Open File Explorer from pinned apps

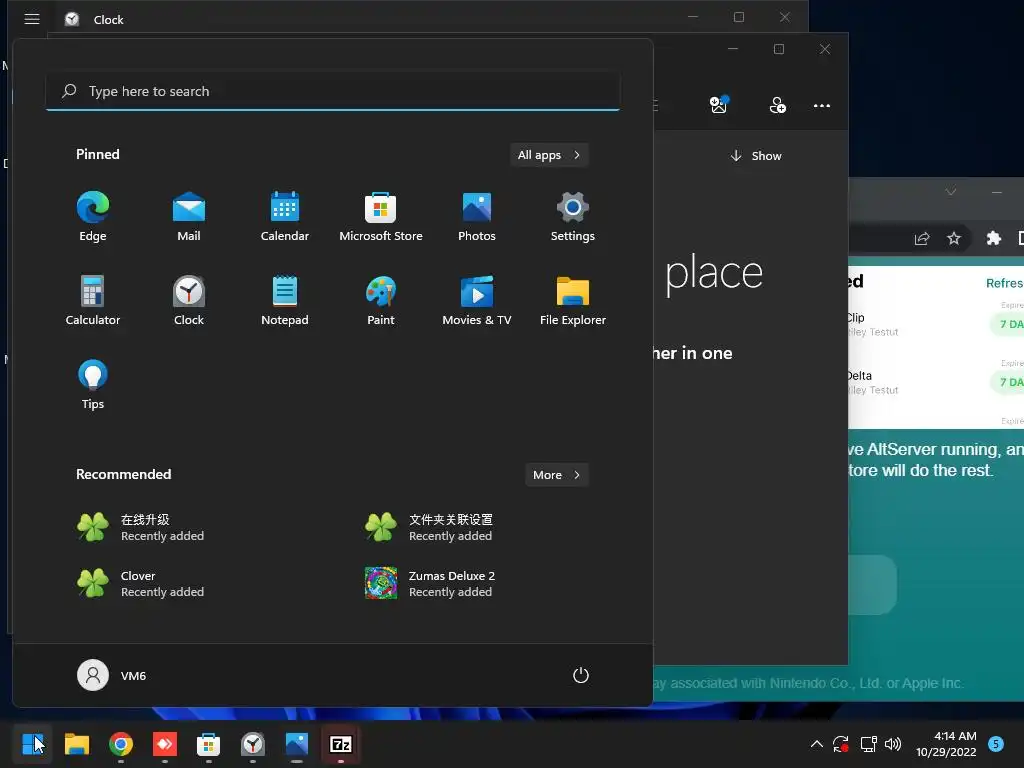coord(573,300)
